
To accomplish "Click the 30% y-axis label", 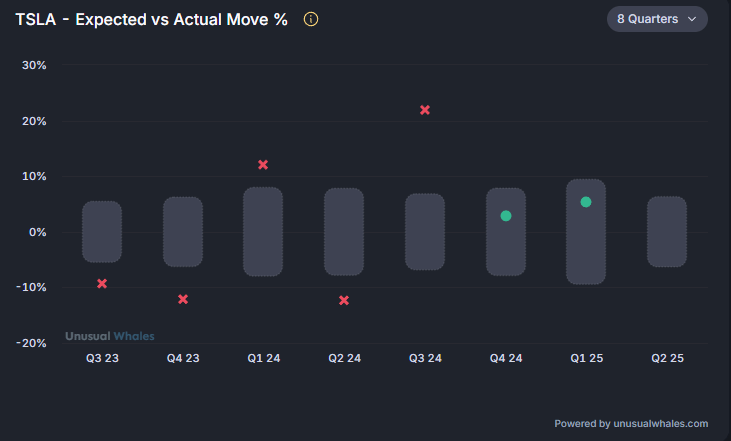I will pos(35,66).
